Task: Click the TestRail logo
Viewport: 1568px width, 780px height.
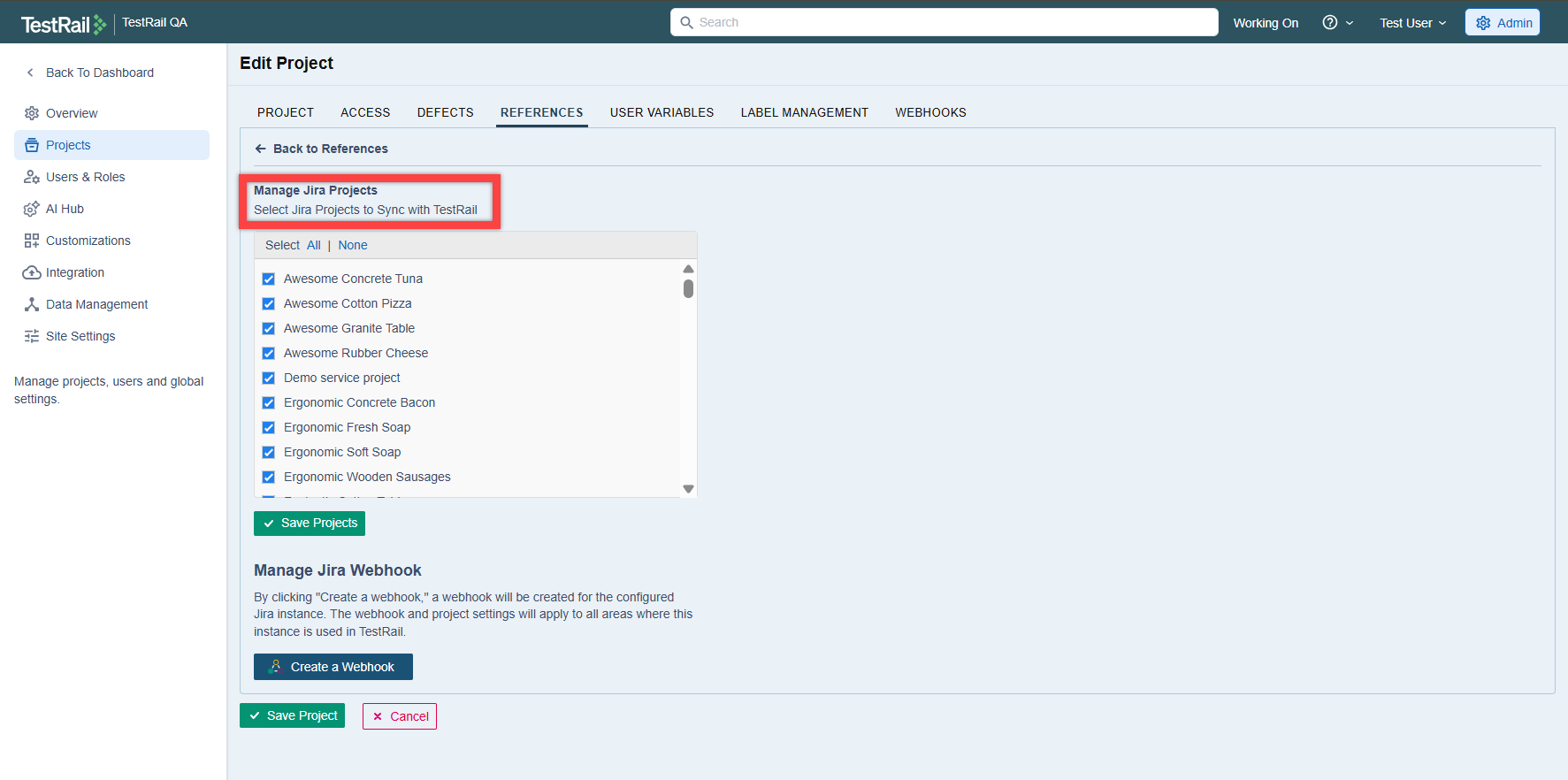Action: tap(64, 24)
